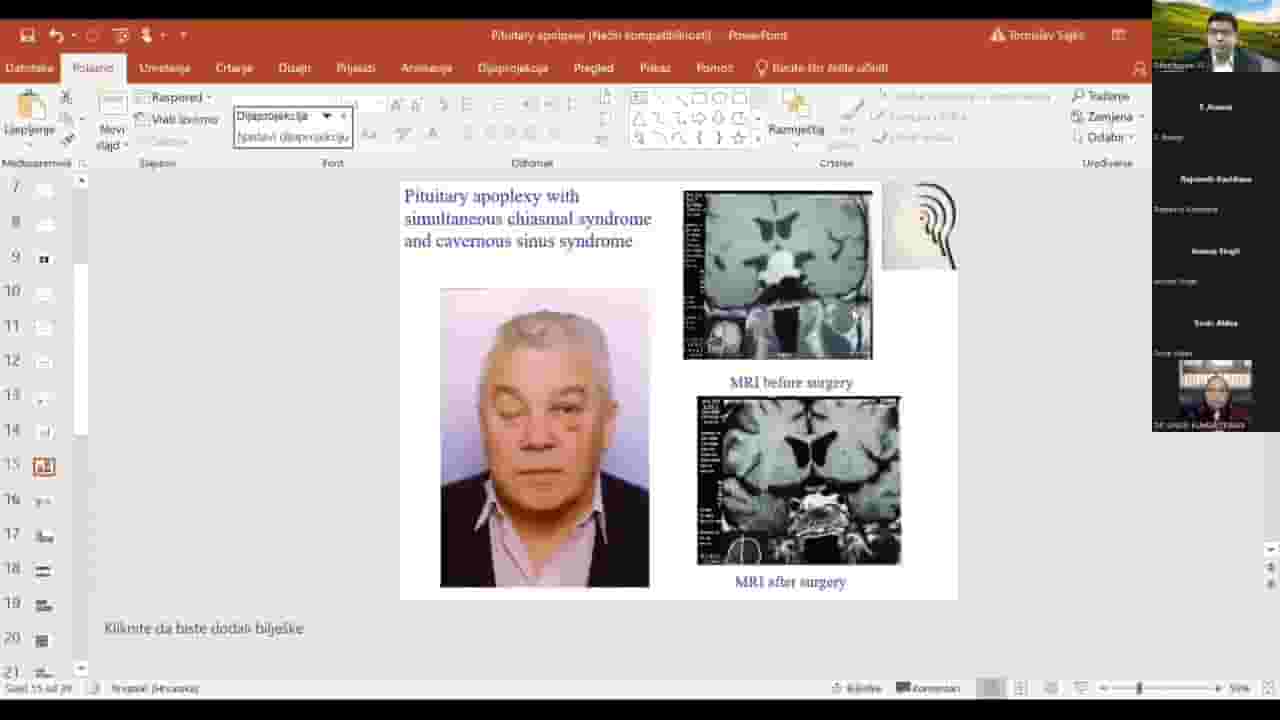Click the tell-me search lightbulb box
Screen dimensions: 1280x720
(822, 68)
